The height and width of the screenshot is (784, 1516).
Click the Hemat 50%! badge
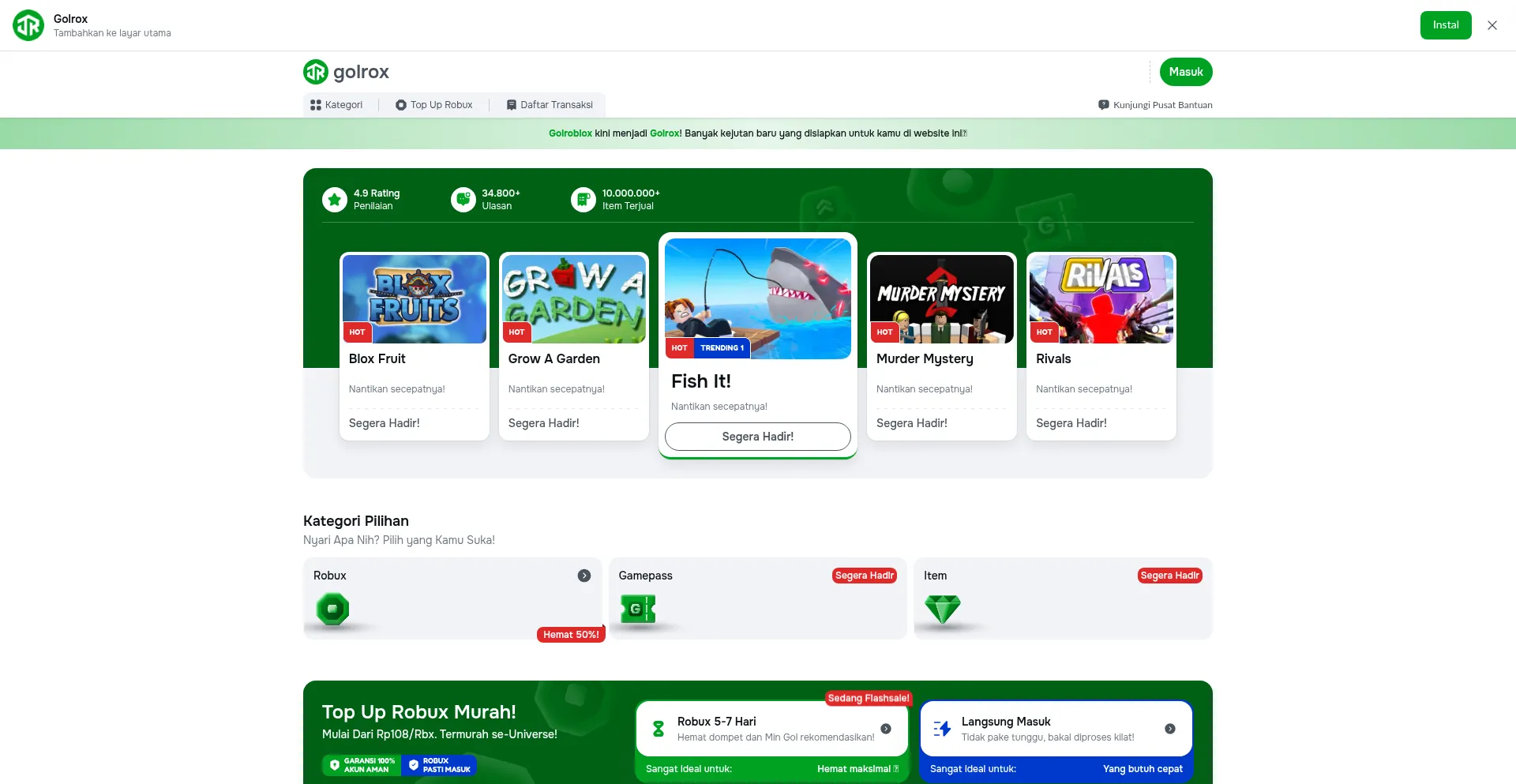pyautogui.click(x=571, y=635)
